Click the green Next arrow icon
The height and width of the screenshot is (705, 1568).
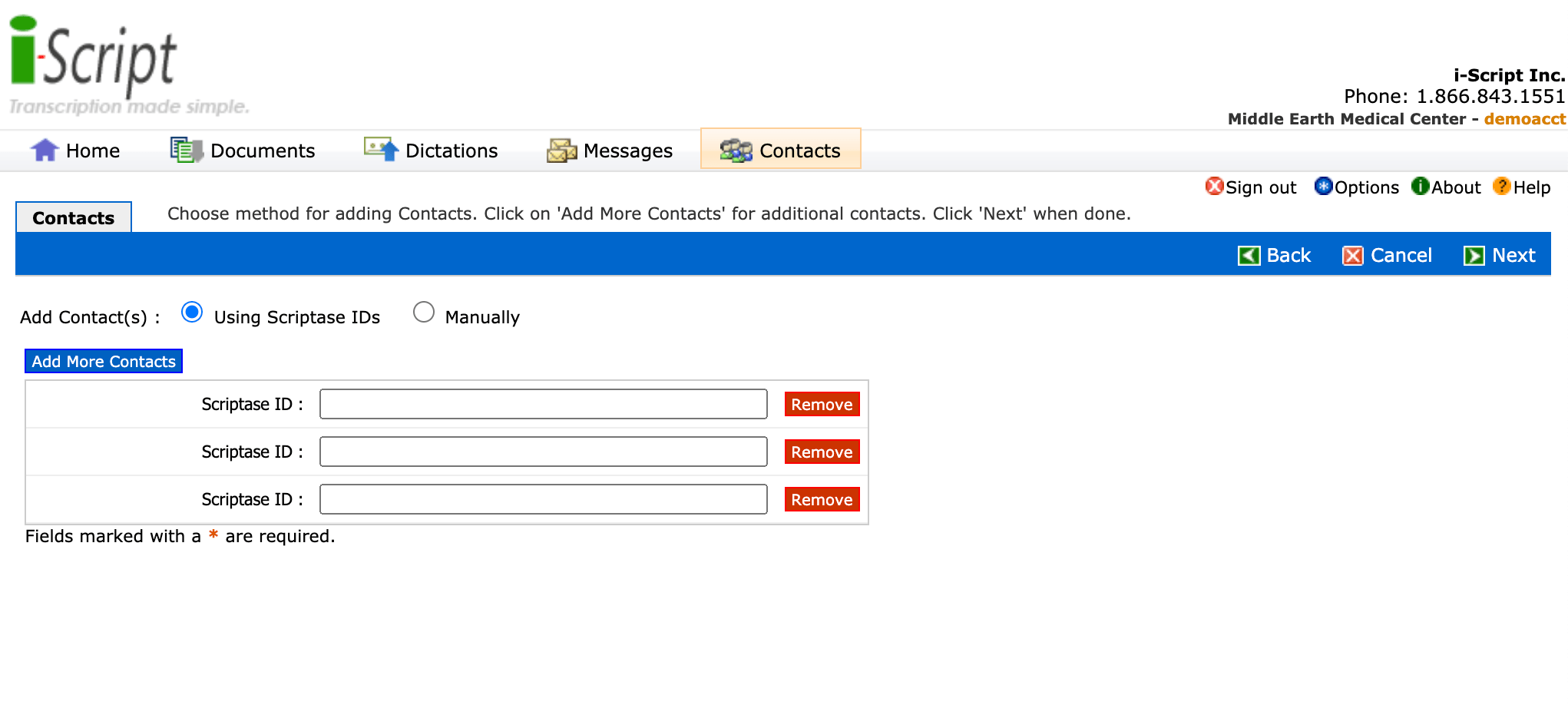click(x=1474, y=256)
